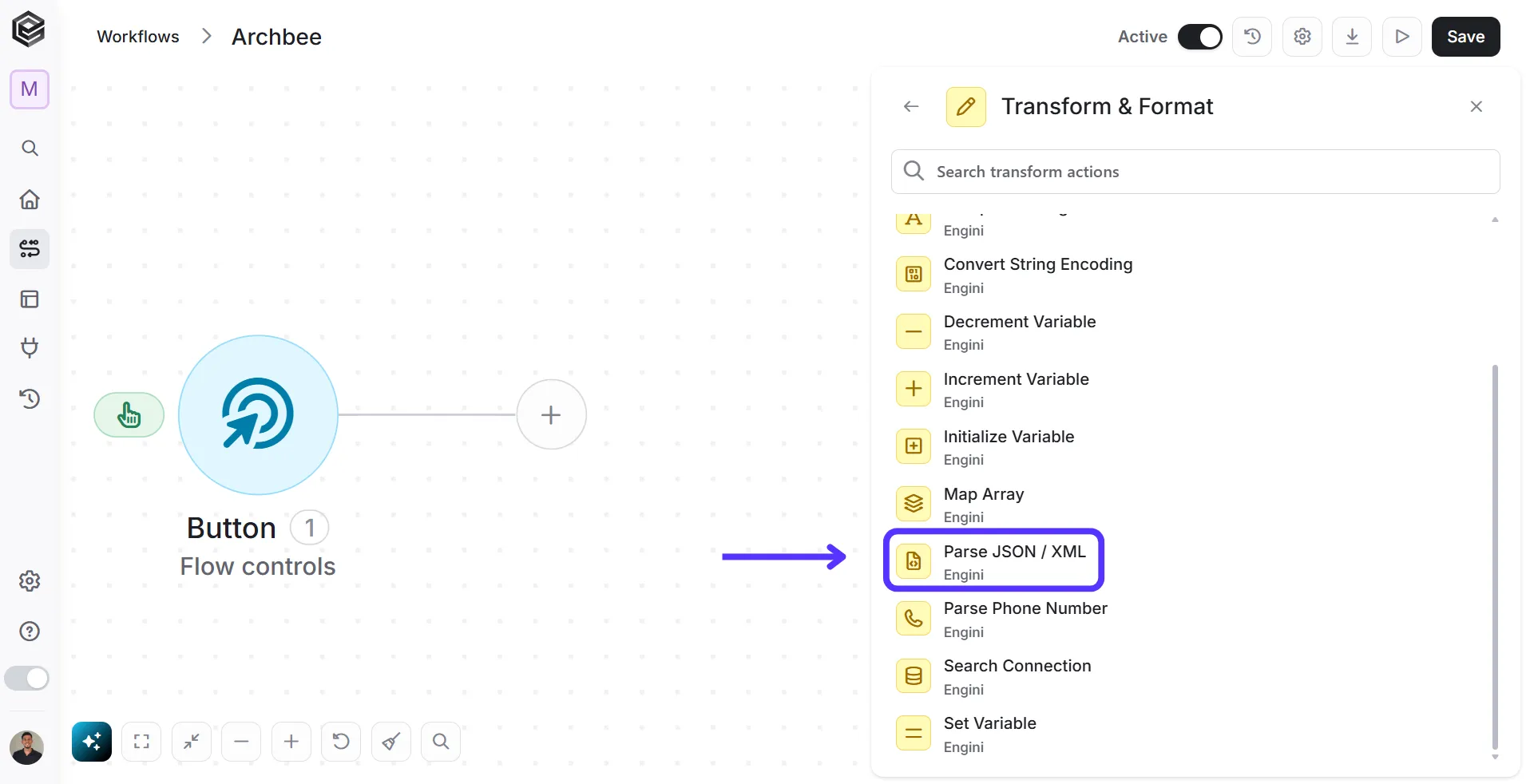Image resolution: width=1526 pixels, height=784 pixels.
Task: Open user profile avatar at bottom left
Action: point(26,748)
